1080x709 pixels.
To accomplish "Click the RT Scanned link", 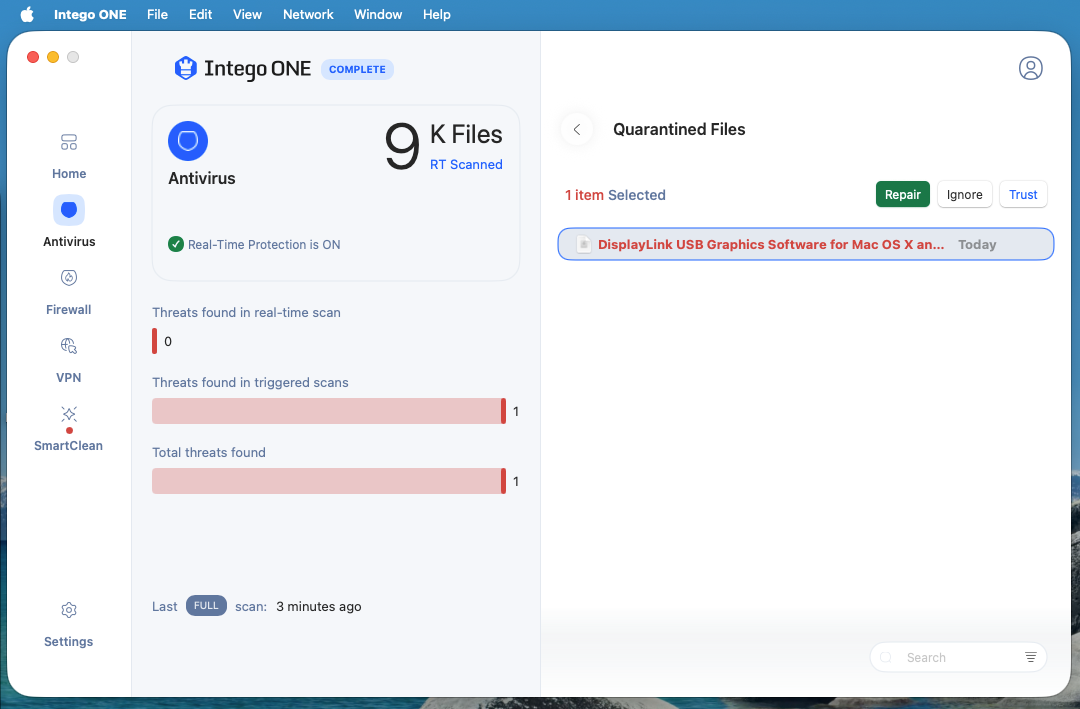I will (466, 165).
